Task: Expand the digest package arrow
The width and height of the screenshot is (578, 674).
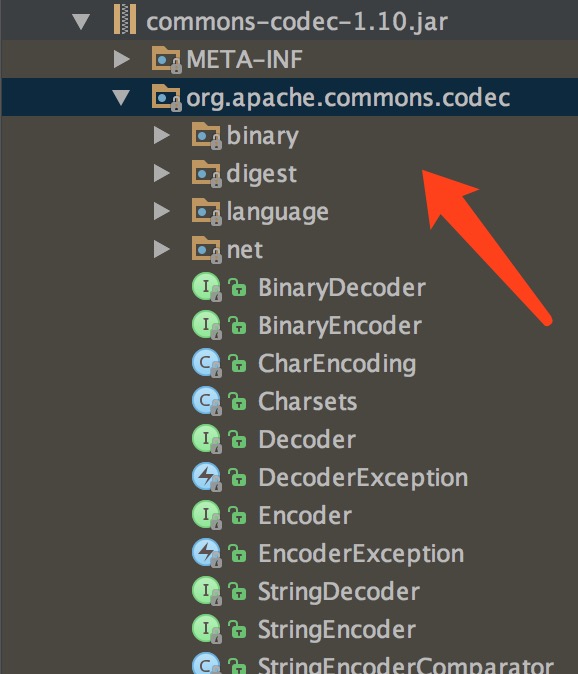Action: [162, 173]
